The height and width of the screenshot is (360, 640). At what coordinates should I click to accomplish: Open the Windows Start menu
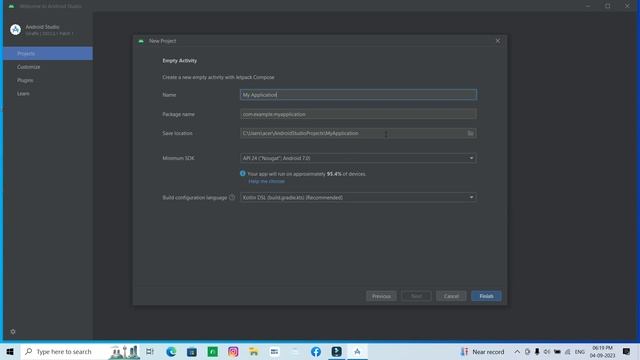point(10,351)
